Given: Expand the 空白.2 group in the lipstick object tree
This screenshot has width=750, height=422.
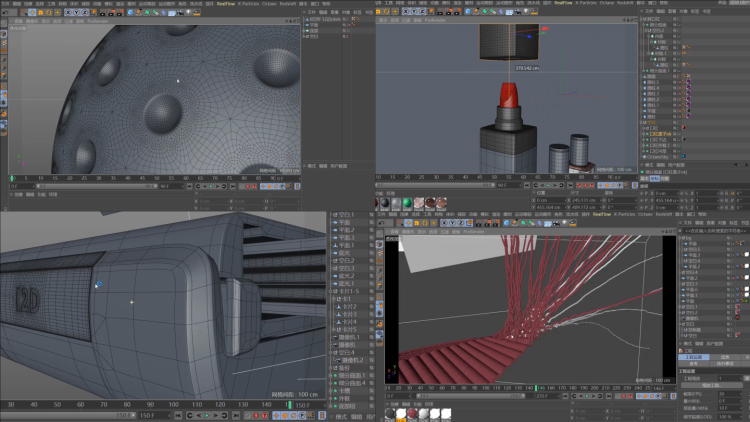Looking at the screenshot, I should (x=644, y=30).
